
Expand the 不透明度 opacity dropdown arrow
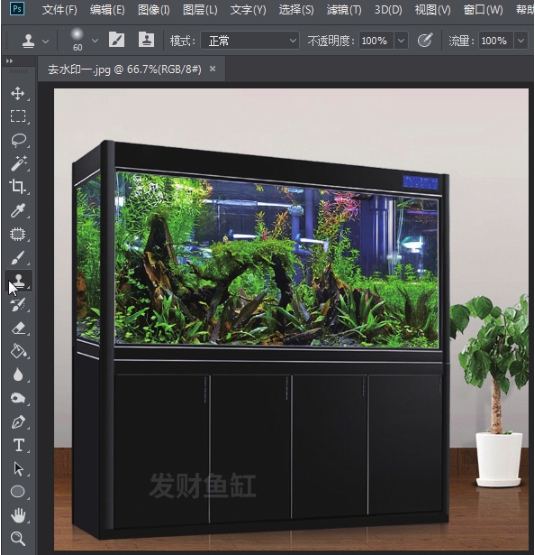point(401,41)
